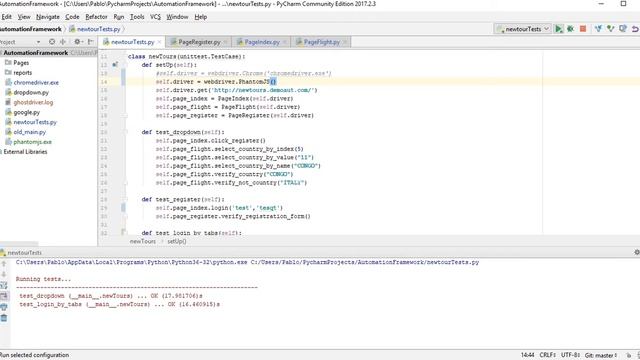
Task: Collapse the test_dropdown method fold marker
Action: 126,132
